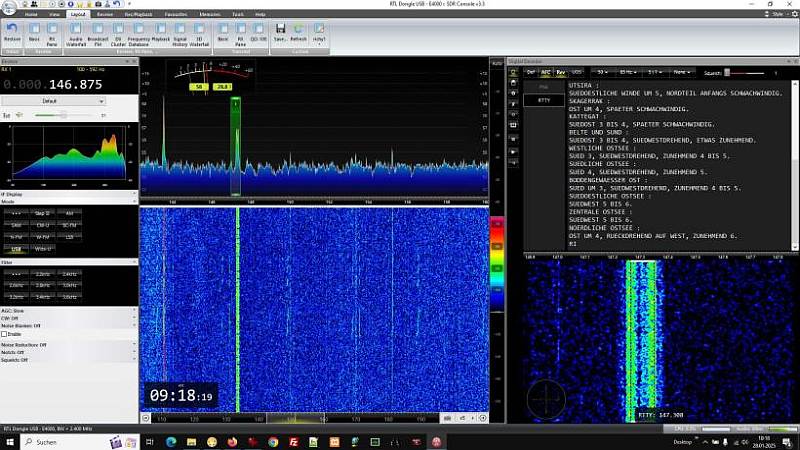Open the Home ribbon tab

pyautogui.click(x=31, y=14)
